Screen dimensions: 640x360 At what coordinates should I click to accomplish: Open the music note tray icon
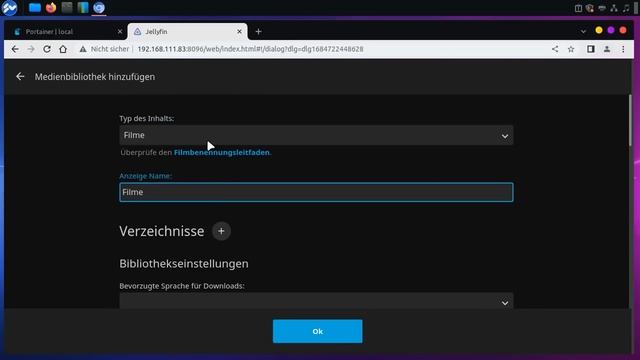coord(626,8)
